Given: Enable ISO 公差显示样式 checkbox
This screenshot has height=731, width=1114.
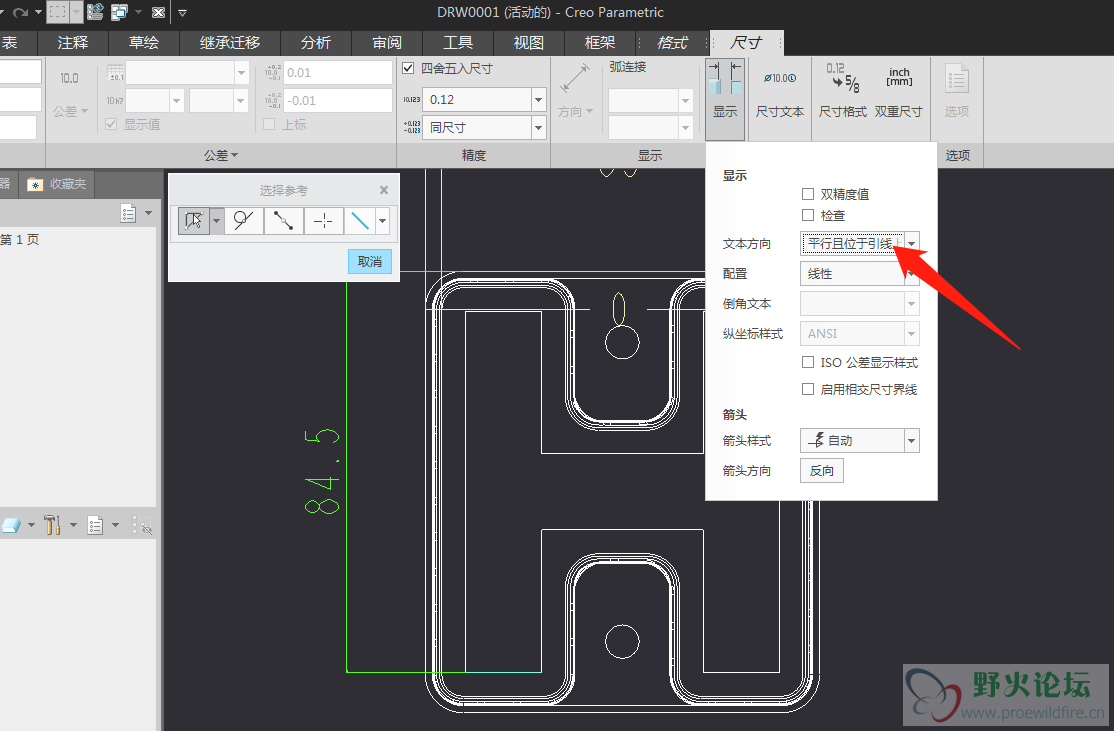Looking at the screenshot, I should point(807,362).
